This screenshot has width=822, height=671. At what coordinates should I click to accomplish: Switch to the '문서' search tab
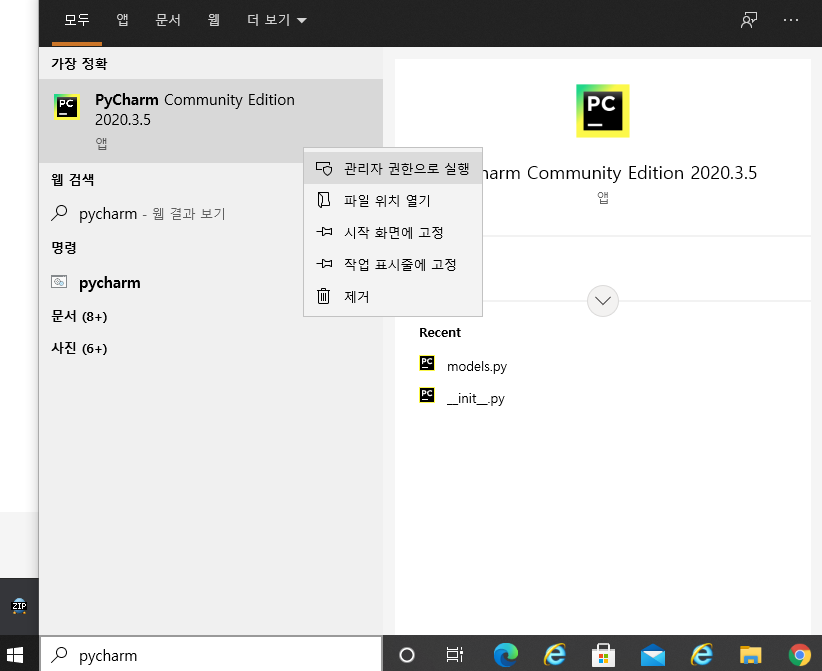tap(168, 20)
